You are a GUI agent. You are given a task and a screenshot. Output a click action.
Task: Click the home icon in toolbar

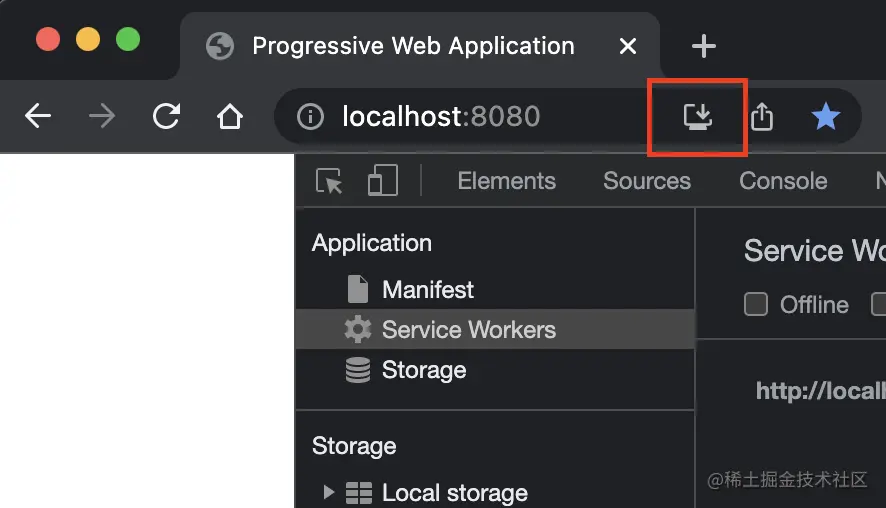[230, 117]
